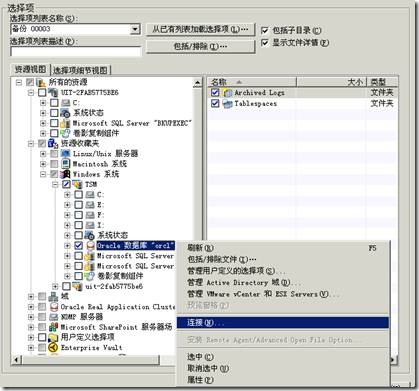Collapse the UIT-2FAB5775BE6 node
This screenshot has width=419, height=391.
(x=31, y=92)
